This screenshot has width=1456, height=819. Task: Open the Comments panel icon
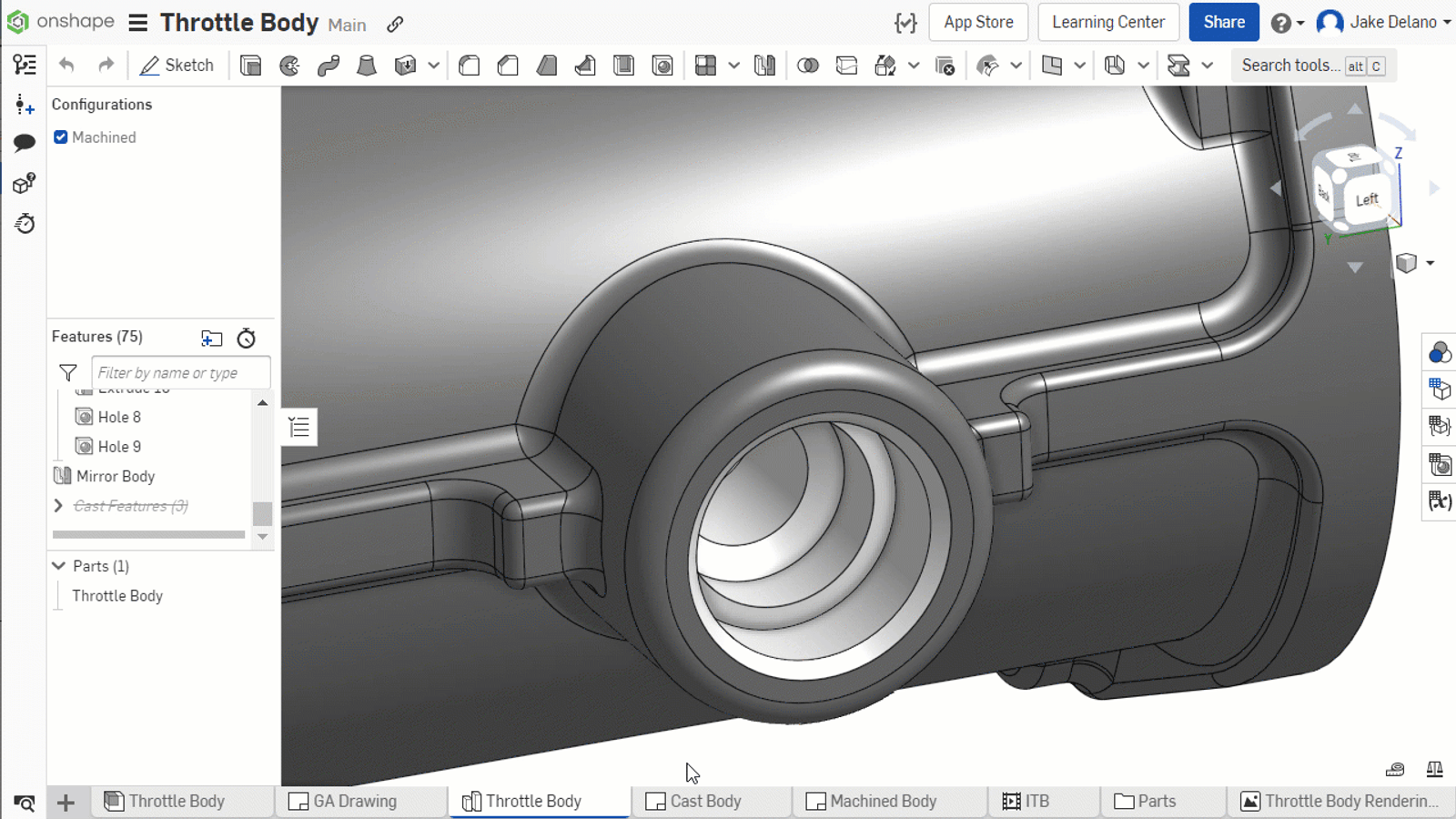click(25, 143)
